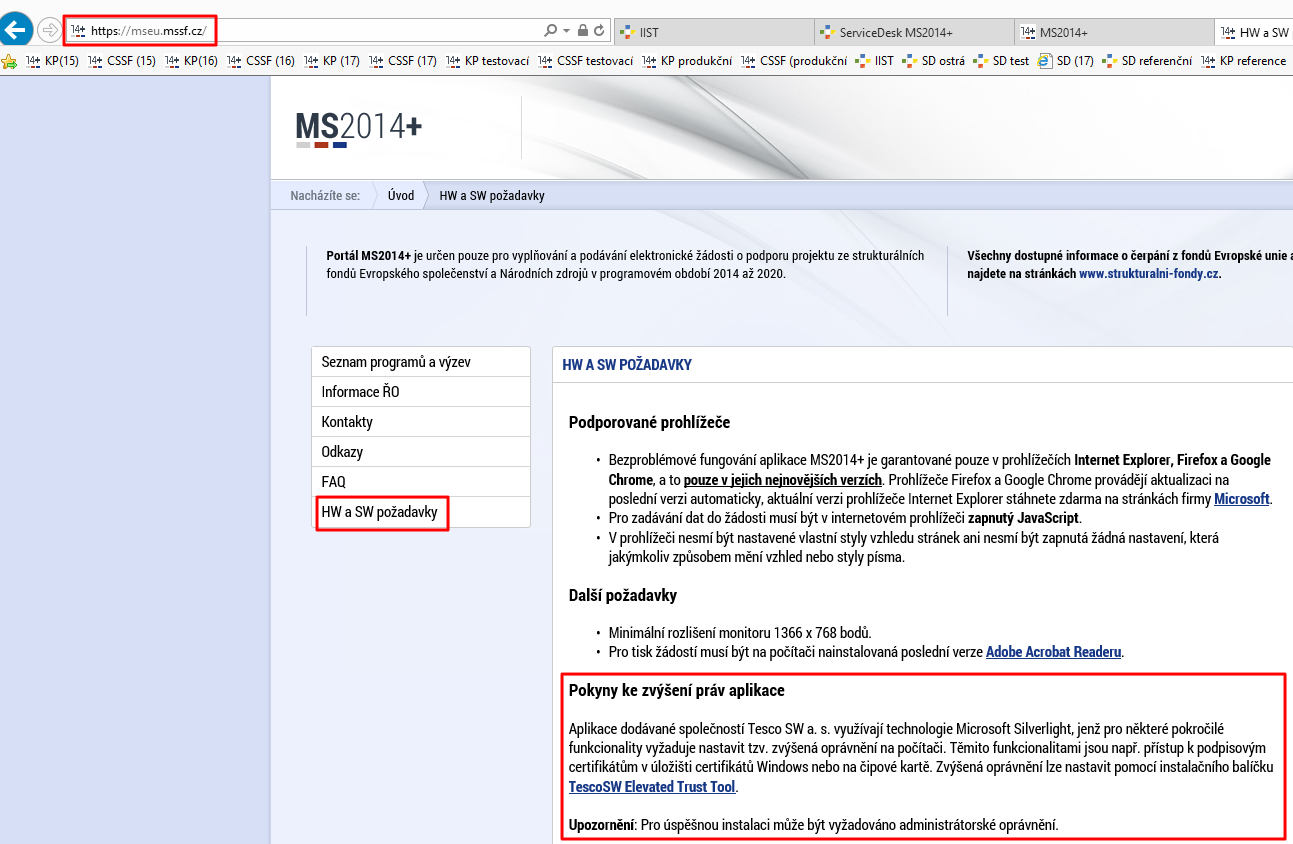Image resolution: width=1293 pixels, height=844 pixels.
Task: Open the CSSF (produkční bookmark
Action: (795, 61)
